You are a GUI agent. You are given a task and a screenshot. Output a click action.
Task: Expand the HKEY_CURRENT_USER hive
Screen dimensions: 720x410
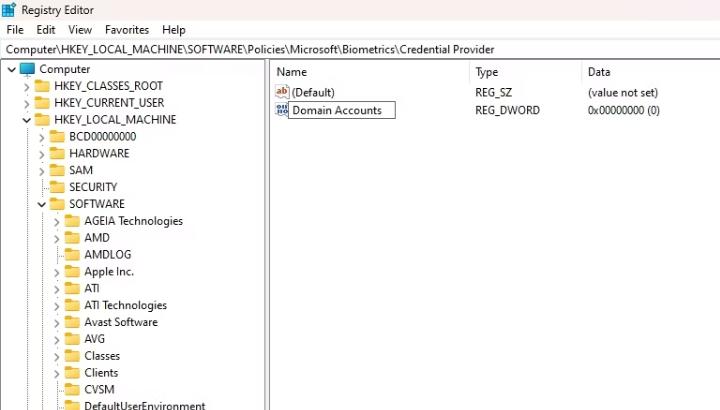[x=27, y=104]
